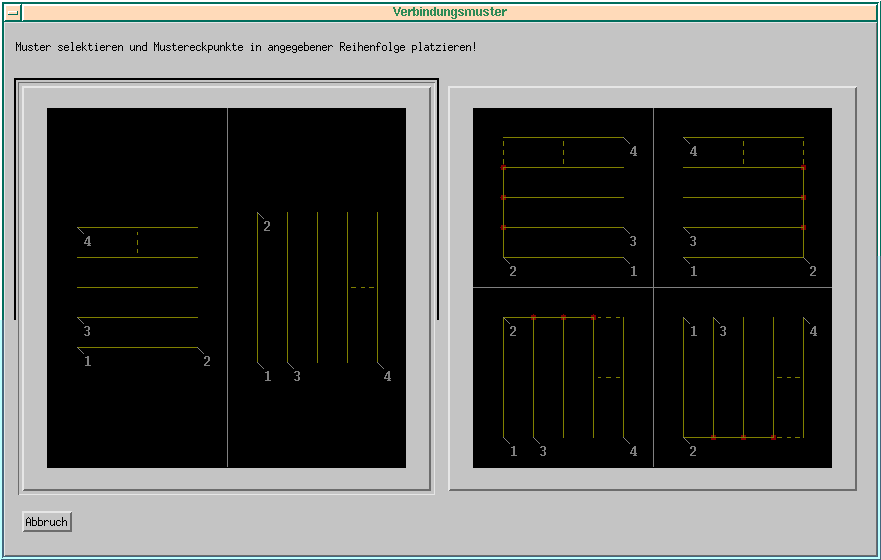Image resolution: width=881 pixels, height=560 pixels.
Task: Select the vertical-lines pattern in the left panel
Action: pos(317,288)
